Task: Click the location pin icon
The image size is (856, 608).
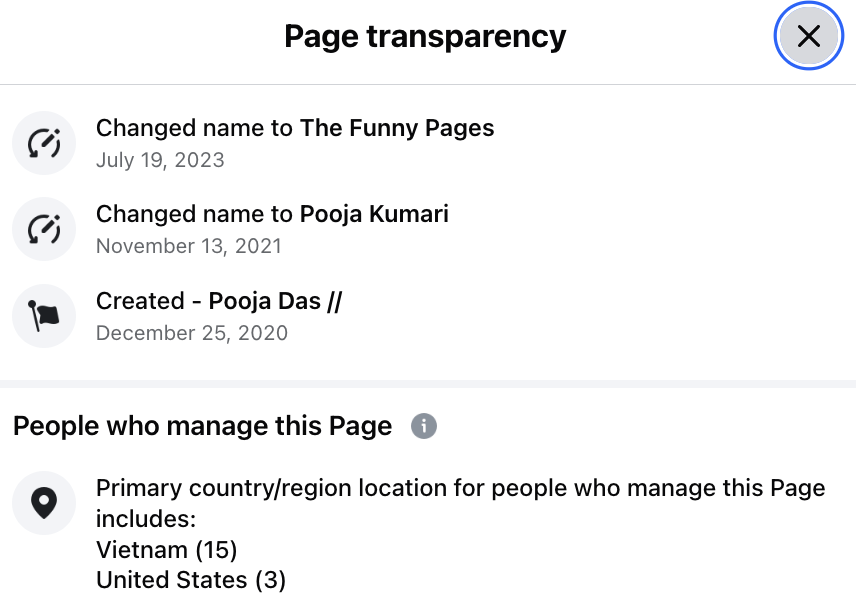Action: click(x=44, y=503)
